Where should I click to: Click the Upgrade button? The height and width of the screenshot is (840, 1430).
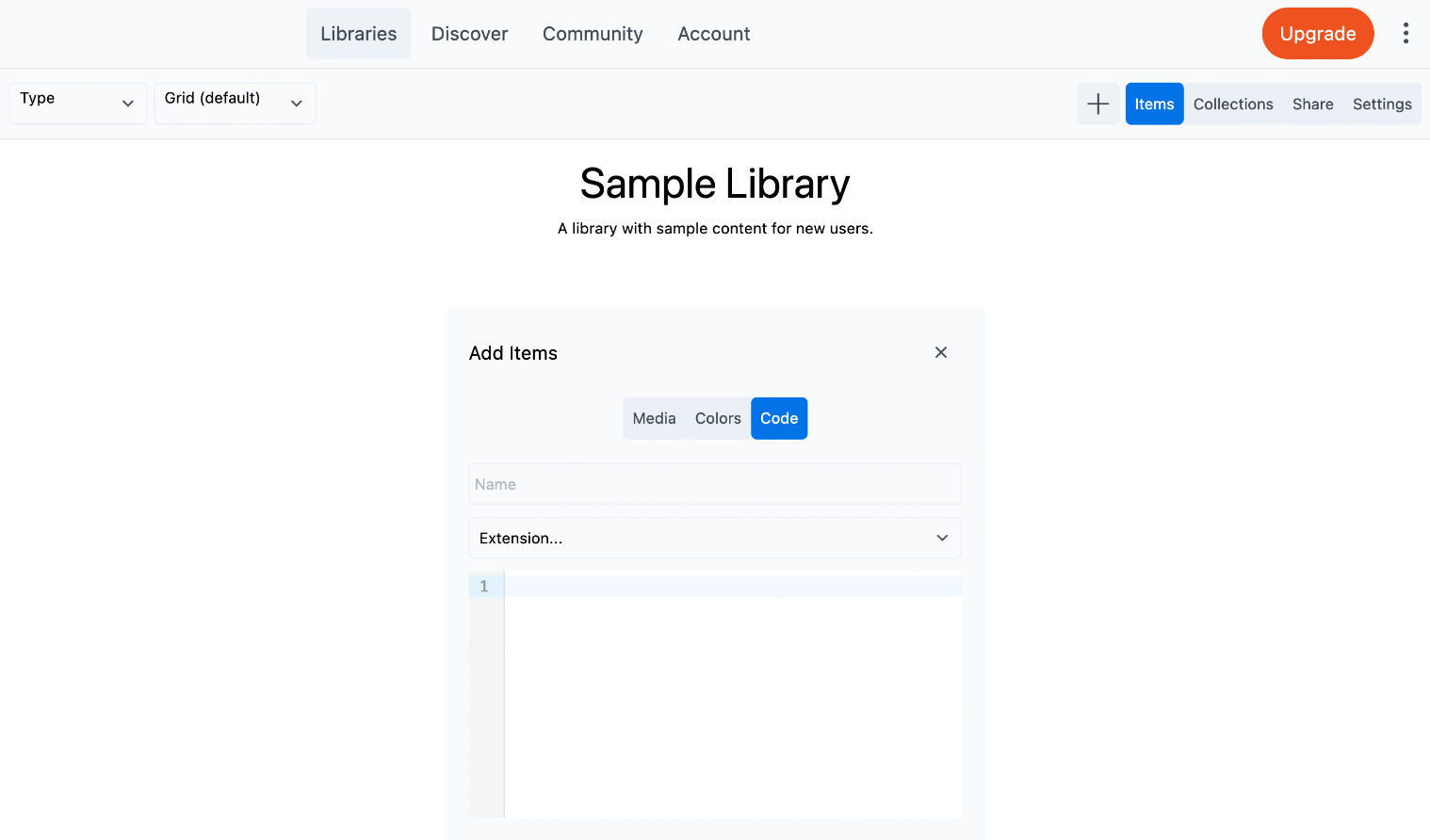[1317, 33]
